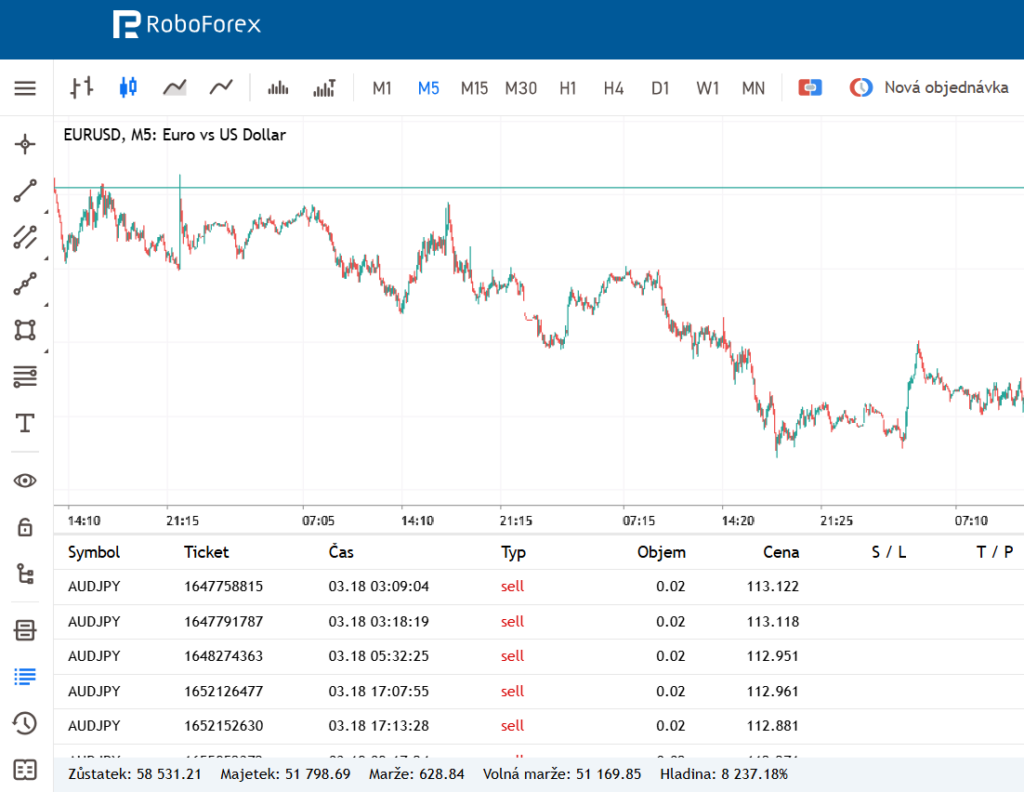Open the Fibonacci lines tool
The image size is (1024, 792).
click(25, 376)
